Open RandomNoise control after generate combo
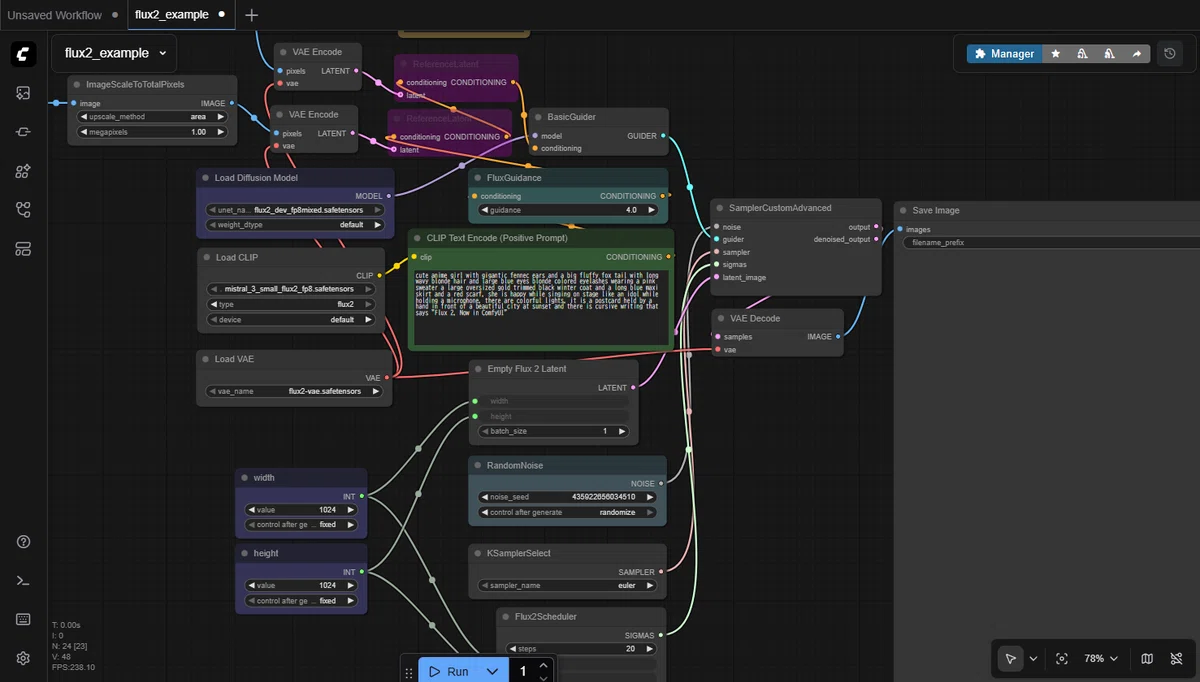 [567, 512]
